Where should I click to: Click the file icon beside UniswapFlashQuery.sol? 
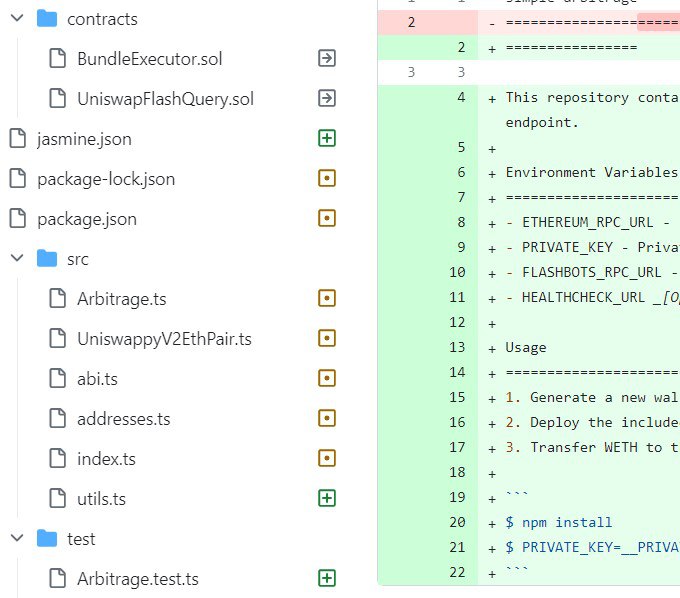pyautogui.click(x=58, y=98)
